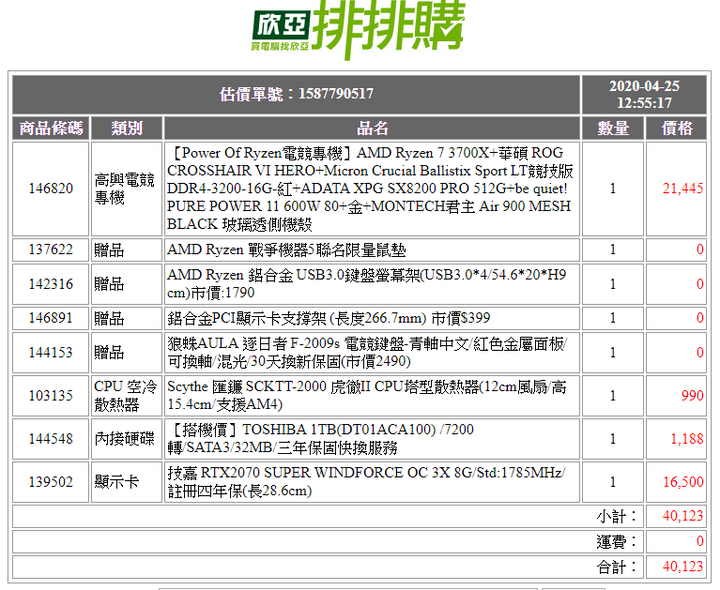
Task: Click the 商品條碼 column header
Action: point(51,128)
